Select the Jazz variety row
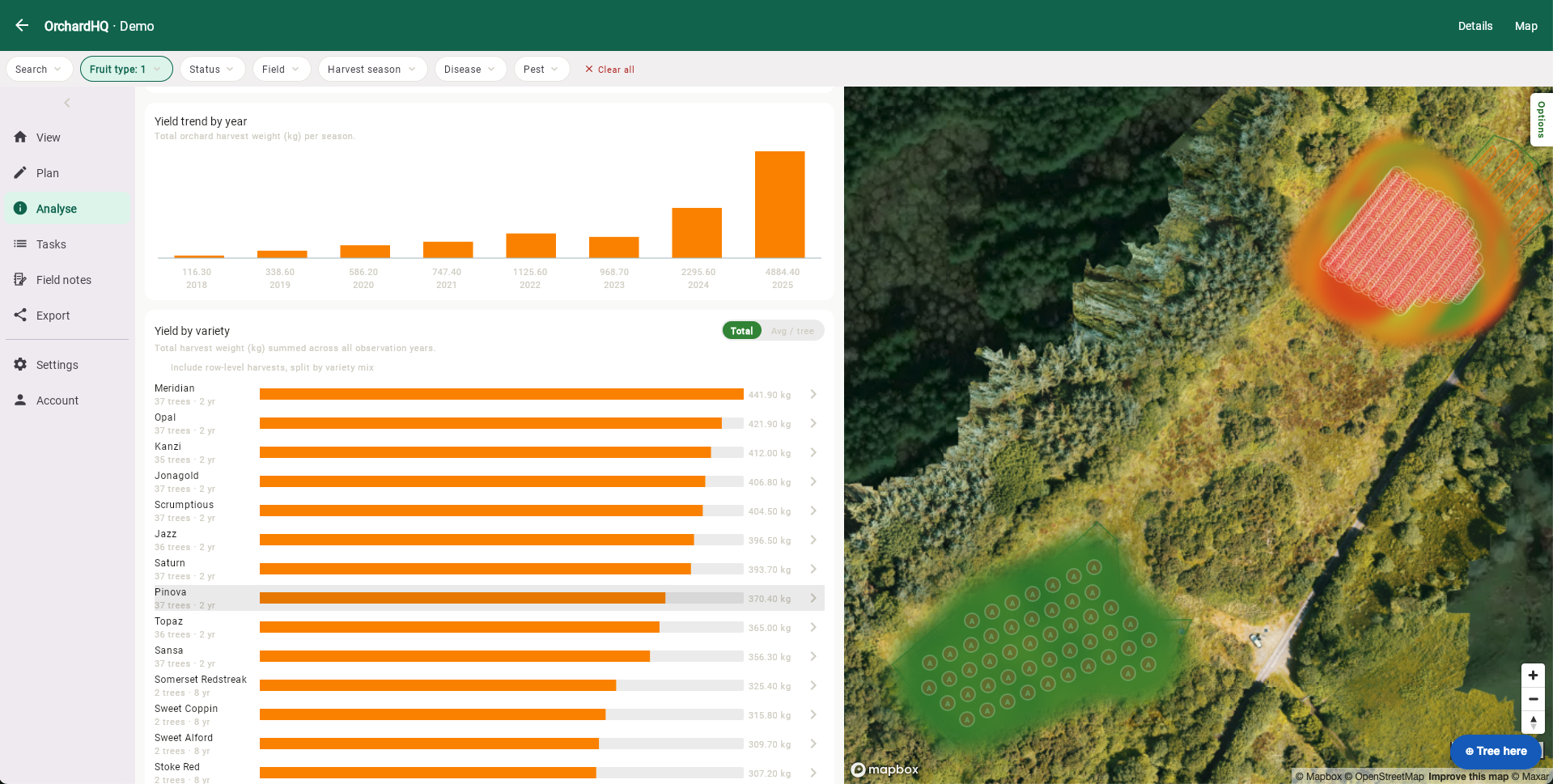This screenshot has width=1553, height=784. click(489, 540)
